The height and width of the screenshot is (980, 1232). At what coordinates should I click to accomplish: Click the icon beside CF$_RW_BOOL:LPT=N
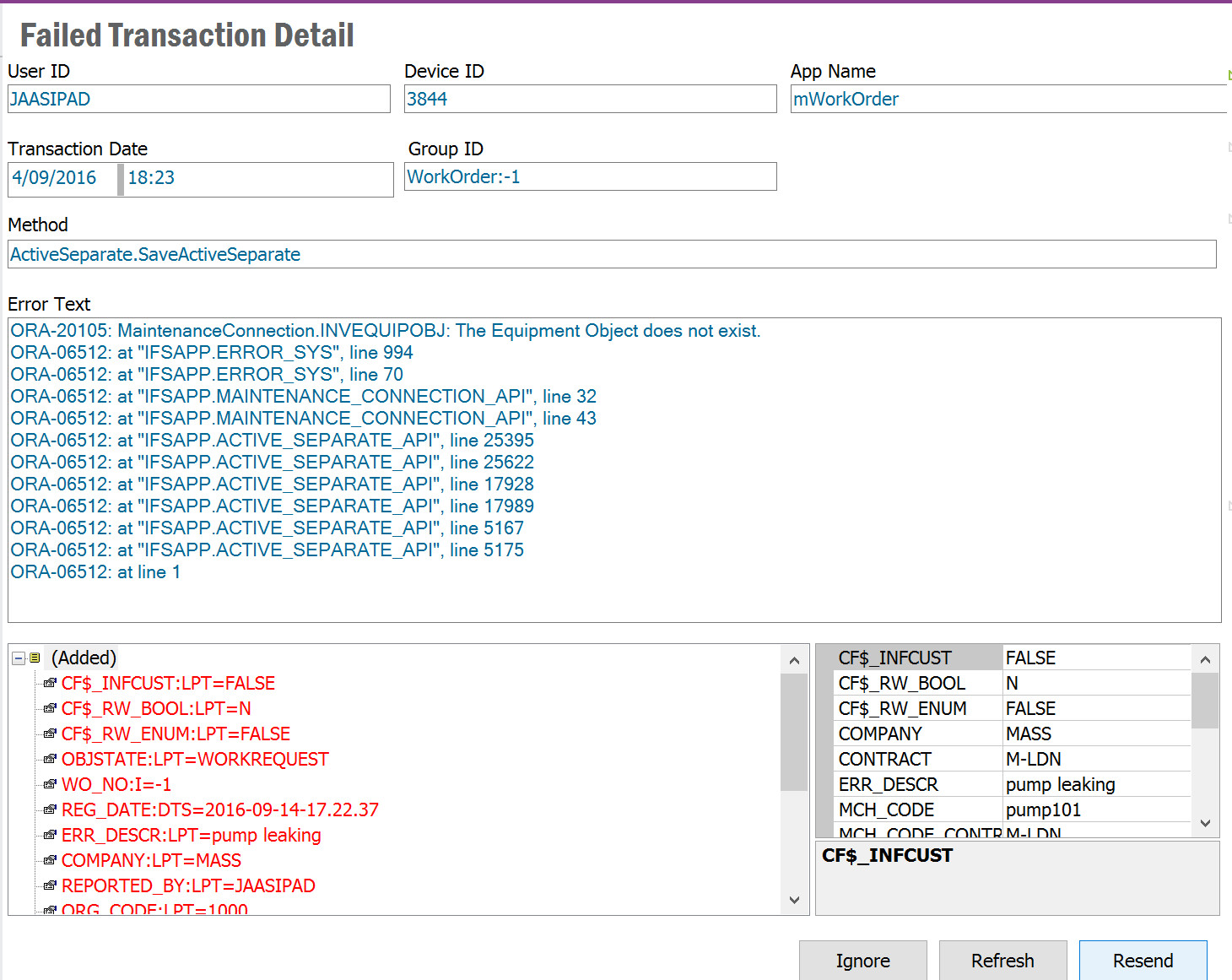pyautogui.click(x=50, y=708)
